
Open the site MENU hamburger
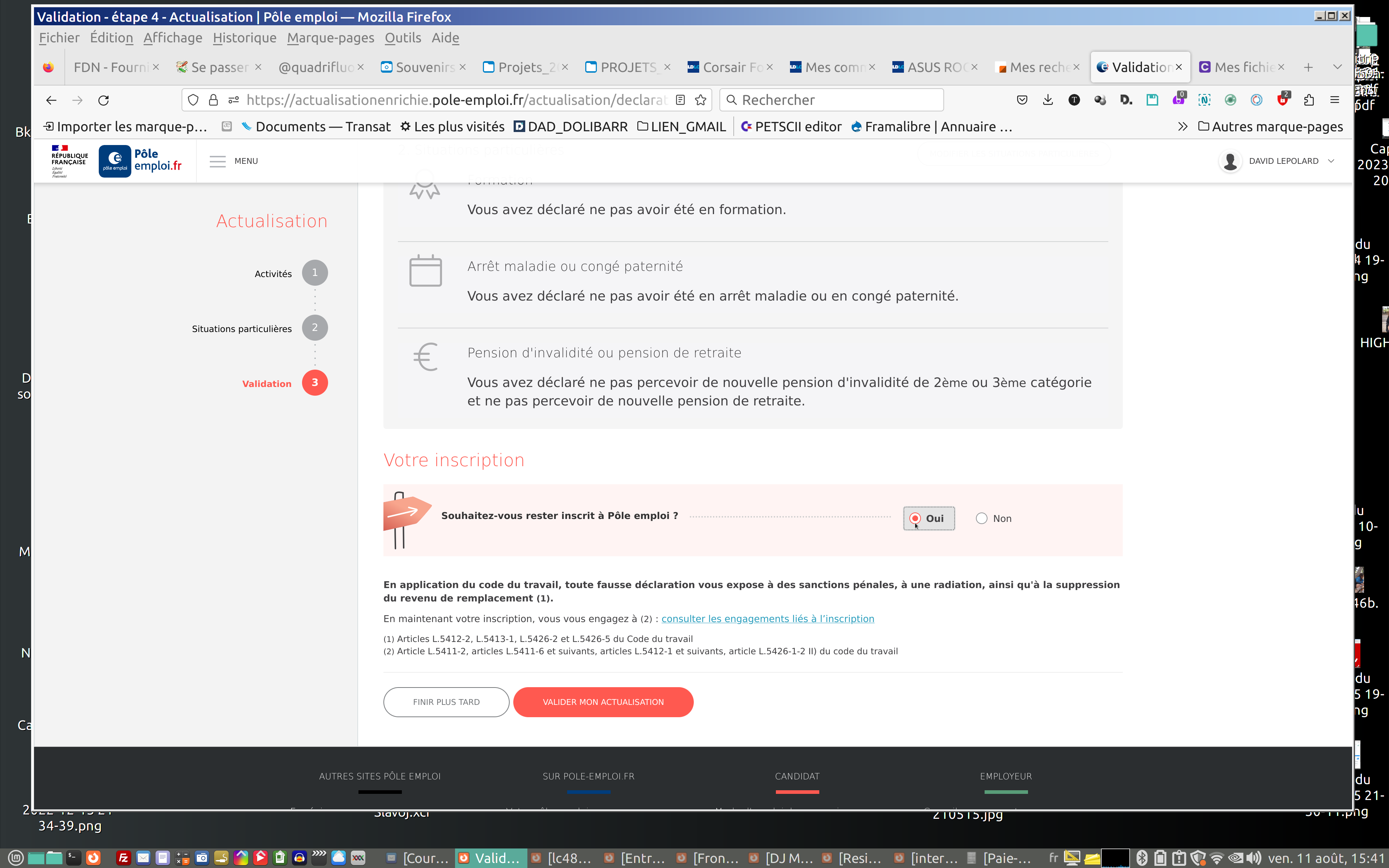(x=217, y=161)
